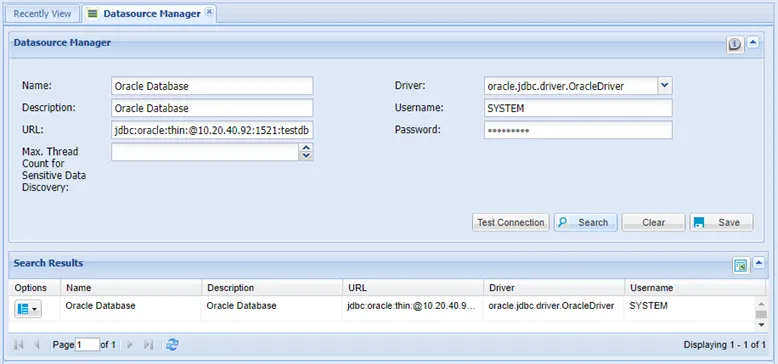Close the Datasource Manager tab

click(209, 12)
